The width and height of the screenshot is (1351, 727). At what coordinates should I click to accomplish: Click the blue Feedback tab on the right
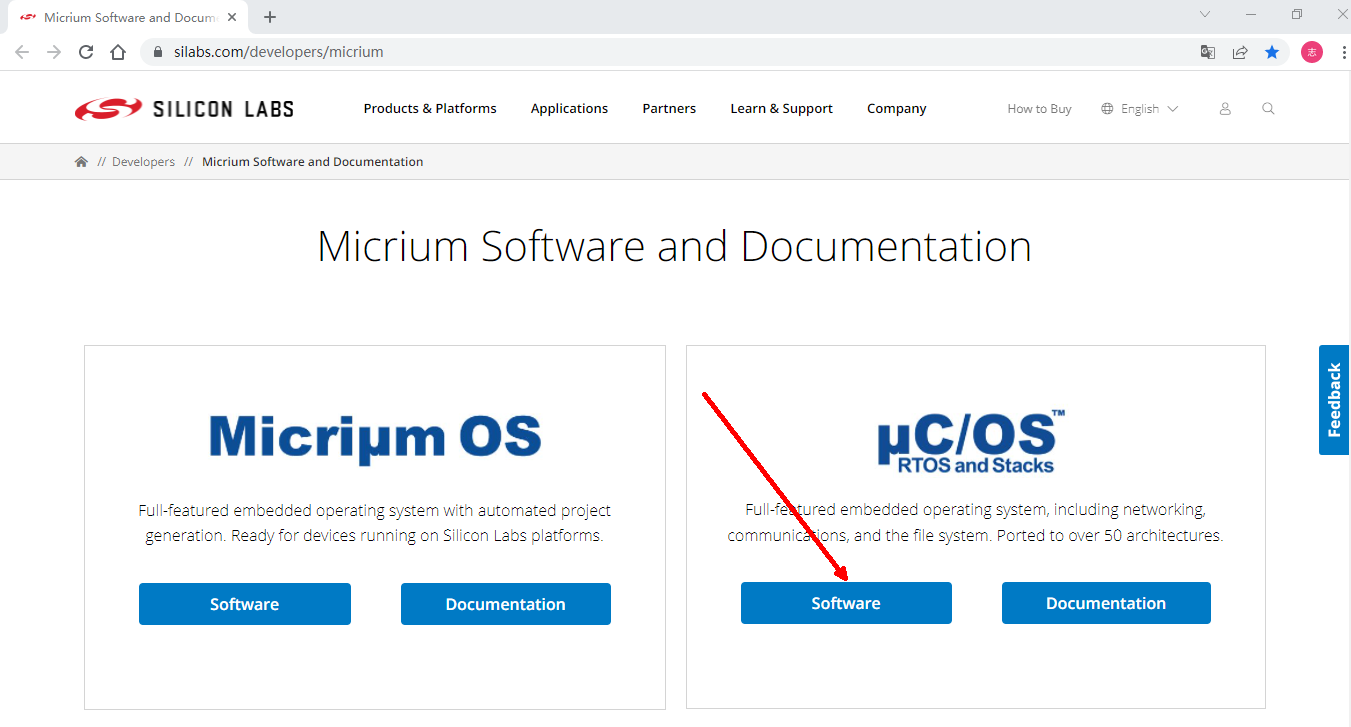(1334, 400)
